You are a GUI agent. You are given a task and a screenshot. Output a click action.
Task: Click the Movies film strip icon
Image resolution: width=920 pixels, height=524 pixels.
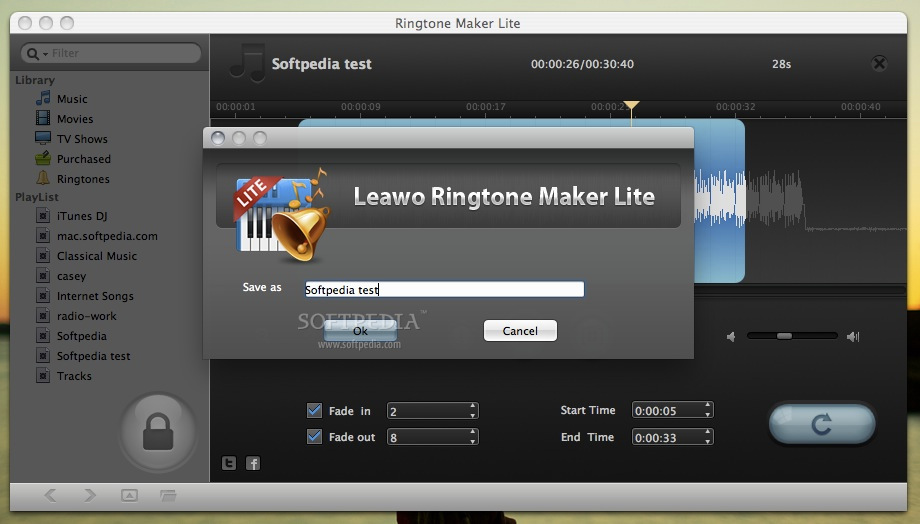pyautogui.click(x=43, y=118)
